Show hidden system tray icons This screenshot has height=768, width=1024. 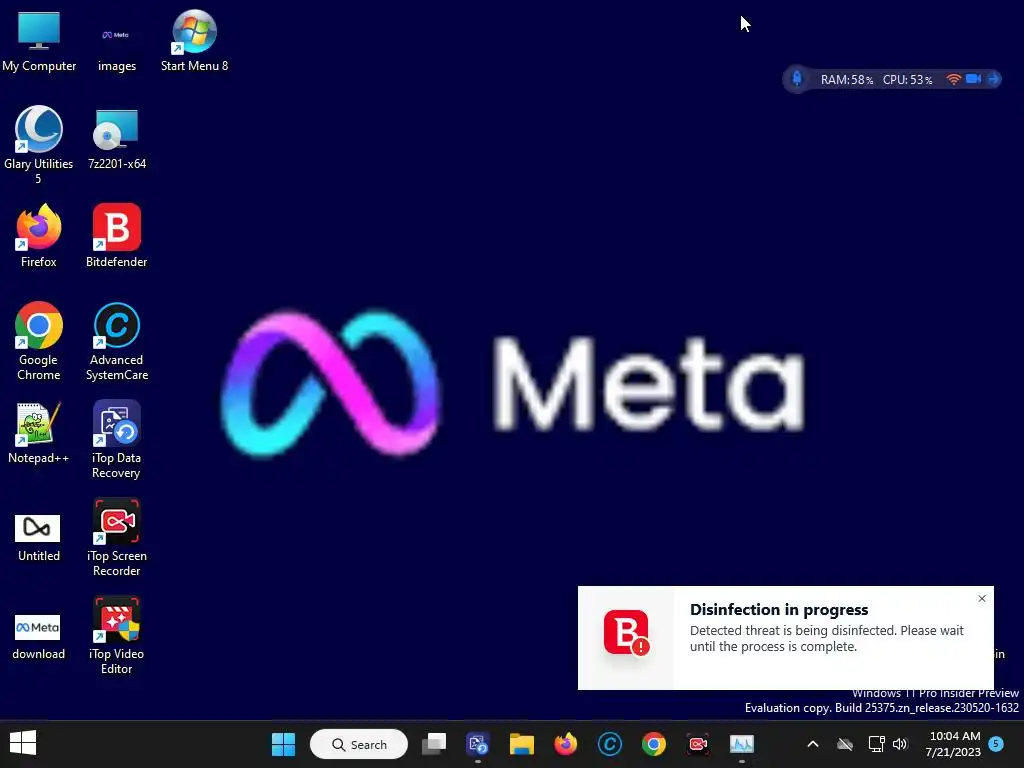pos(813,744)
